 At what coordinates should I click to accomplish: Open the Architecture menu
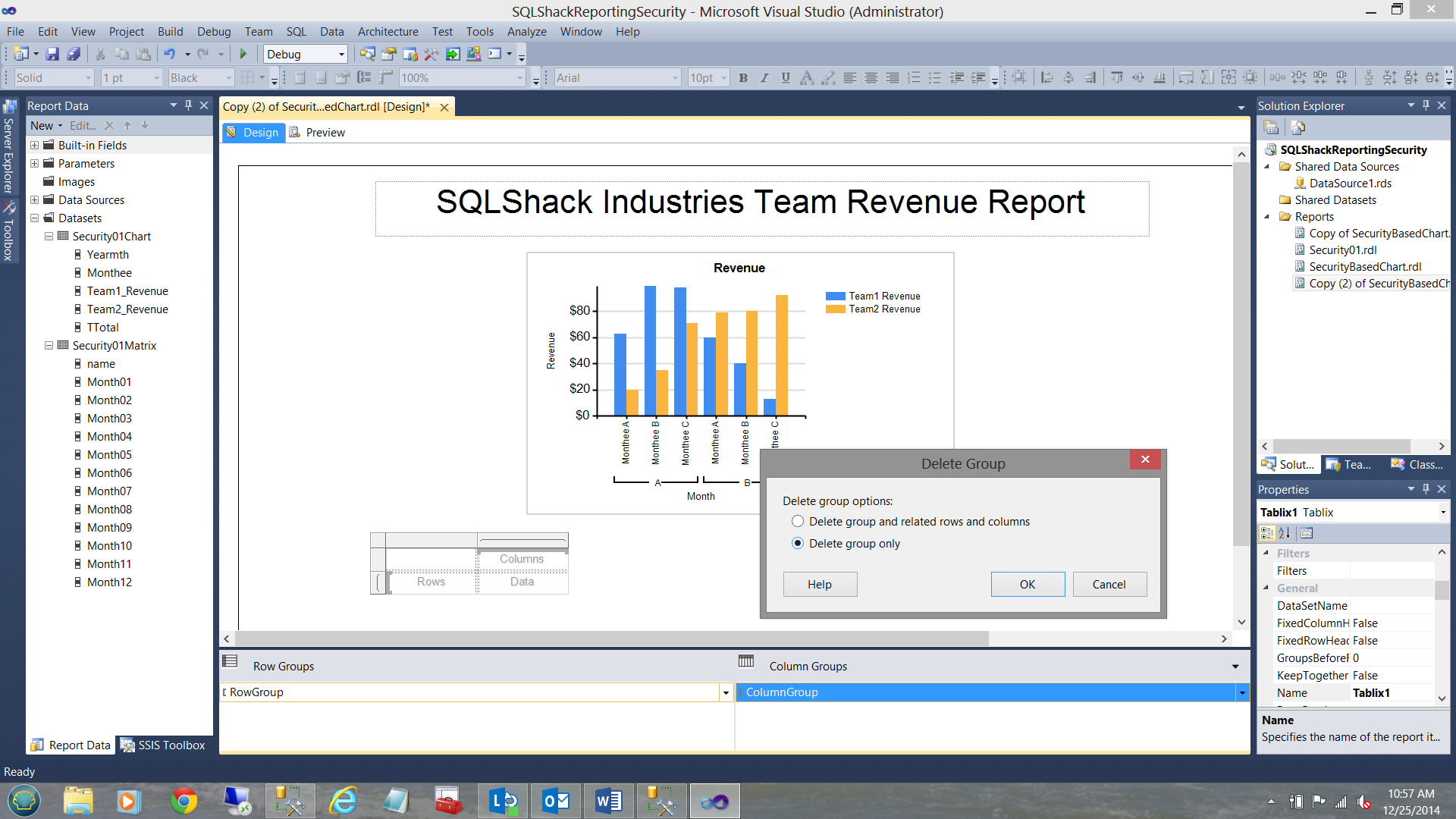pos(388,32)
